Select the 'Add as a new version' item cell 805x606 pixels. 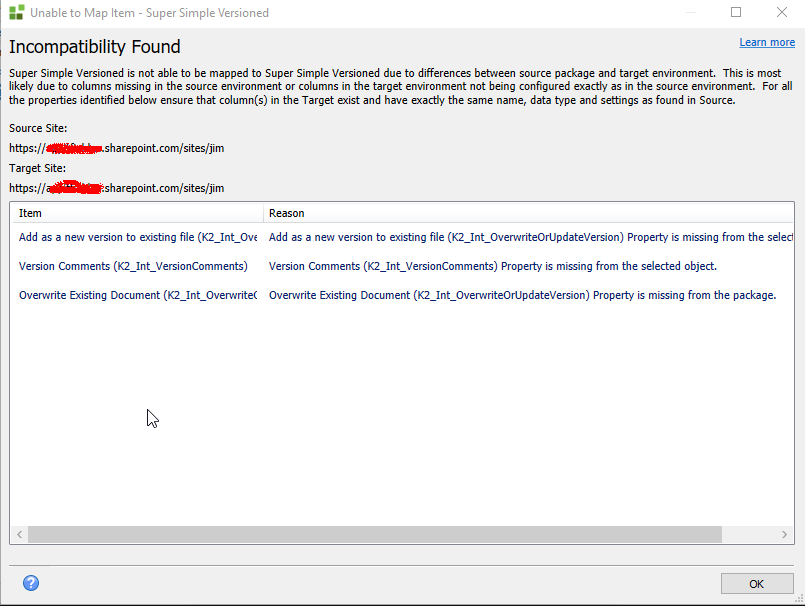pos(138,237)
